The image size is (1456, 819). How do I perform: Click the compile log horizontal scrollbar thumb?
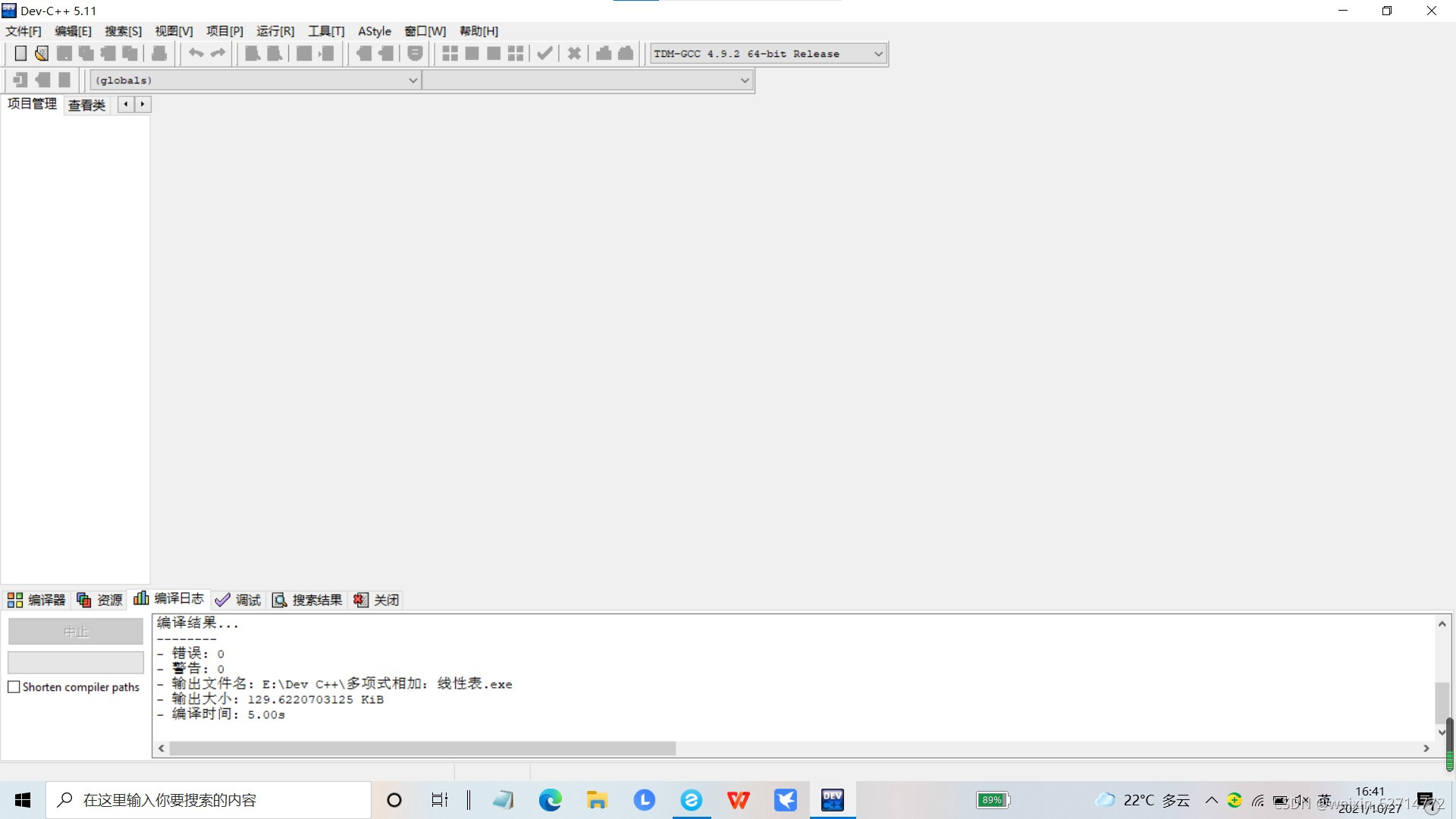click(x=422, y=748)
